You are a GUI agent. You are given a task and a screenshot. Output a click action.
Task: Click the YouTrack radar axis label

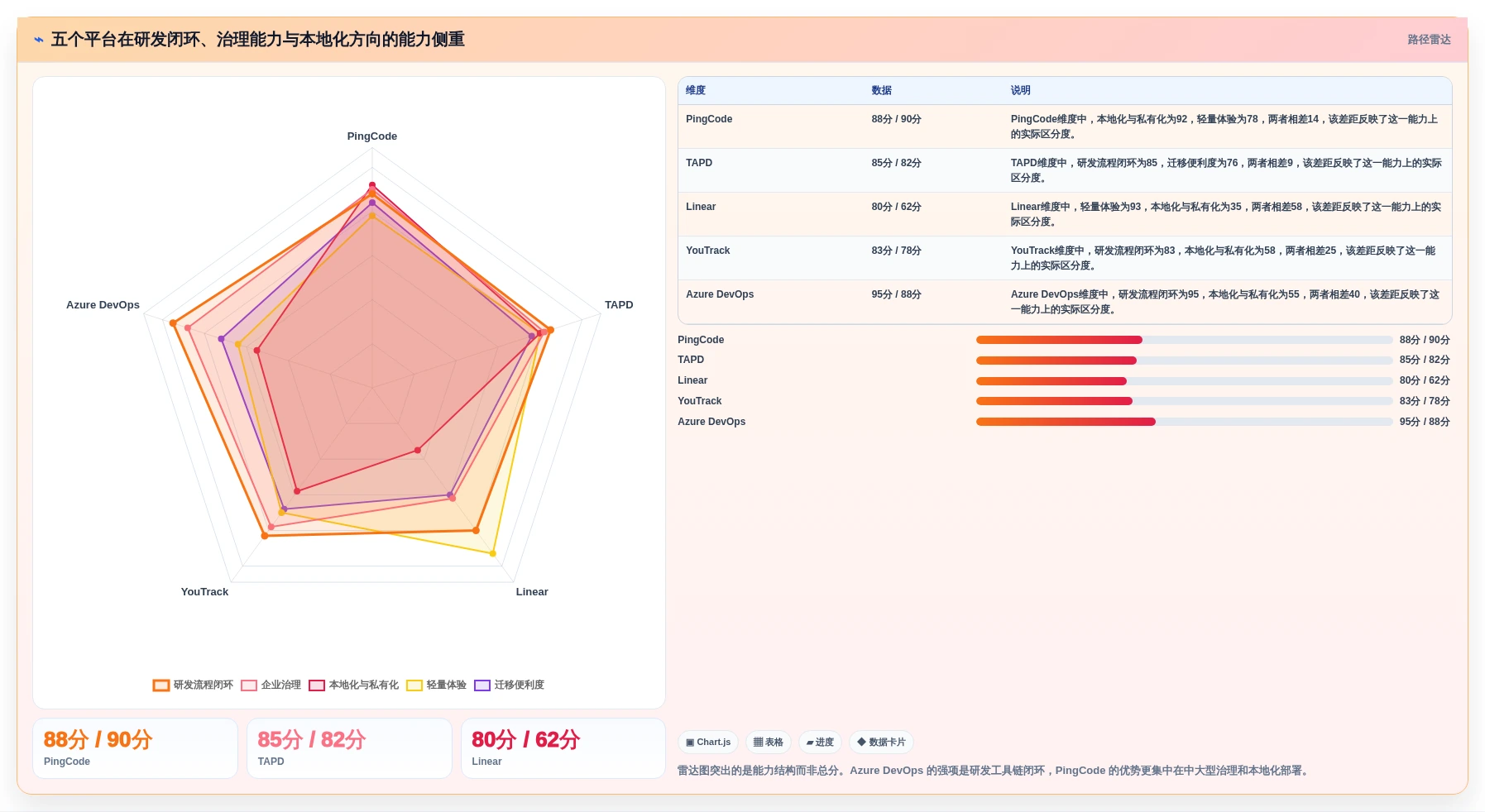pos(204,592)
